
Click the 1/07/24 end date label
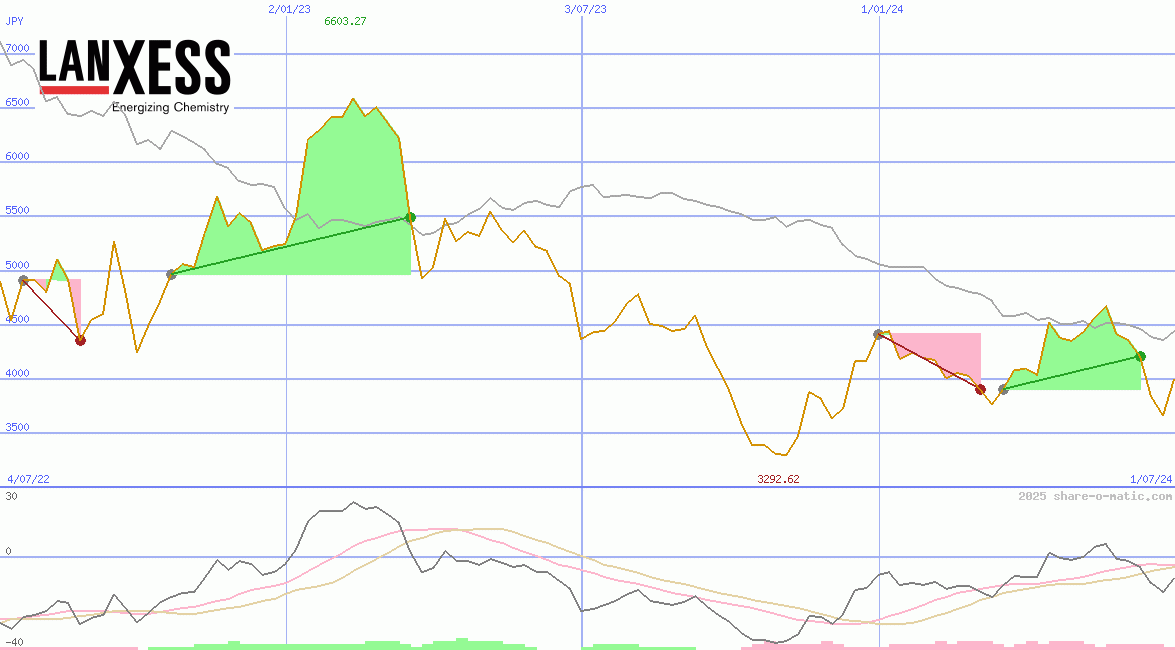1151,479
